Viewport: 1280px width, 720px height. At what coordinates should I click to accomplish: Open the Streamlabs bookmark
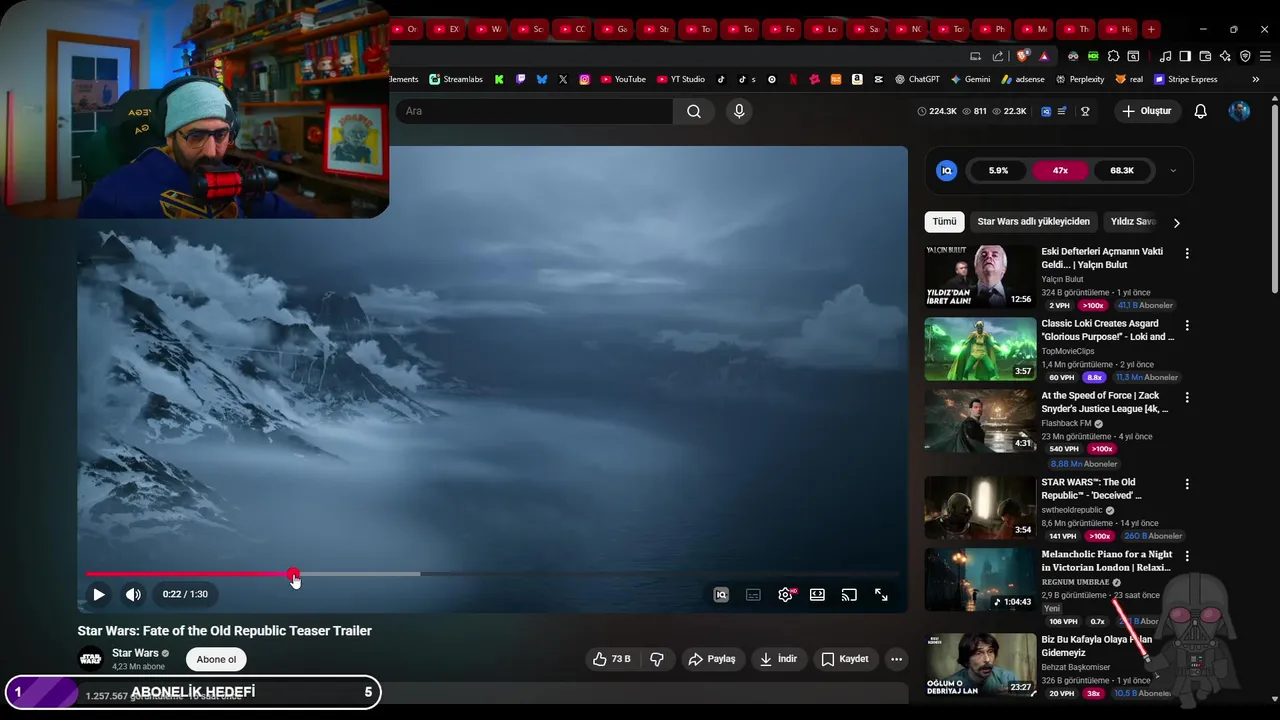tap(456, 79)
